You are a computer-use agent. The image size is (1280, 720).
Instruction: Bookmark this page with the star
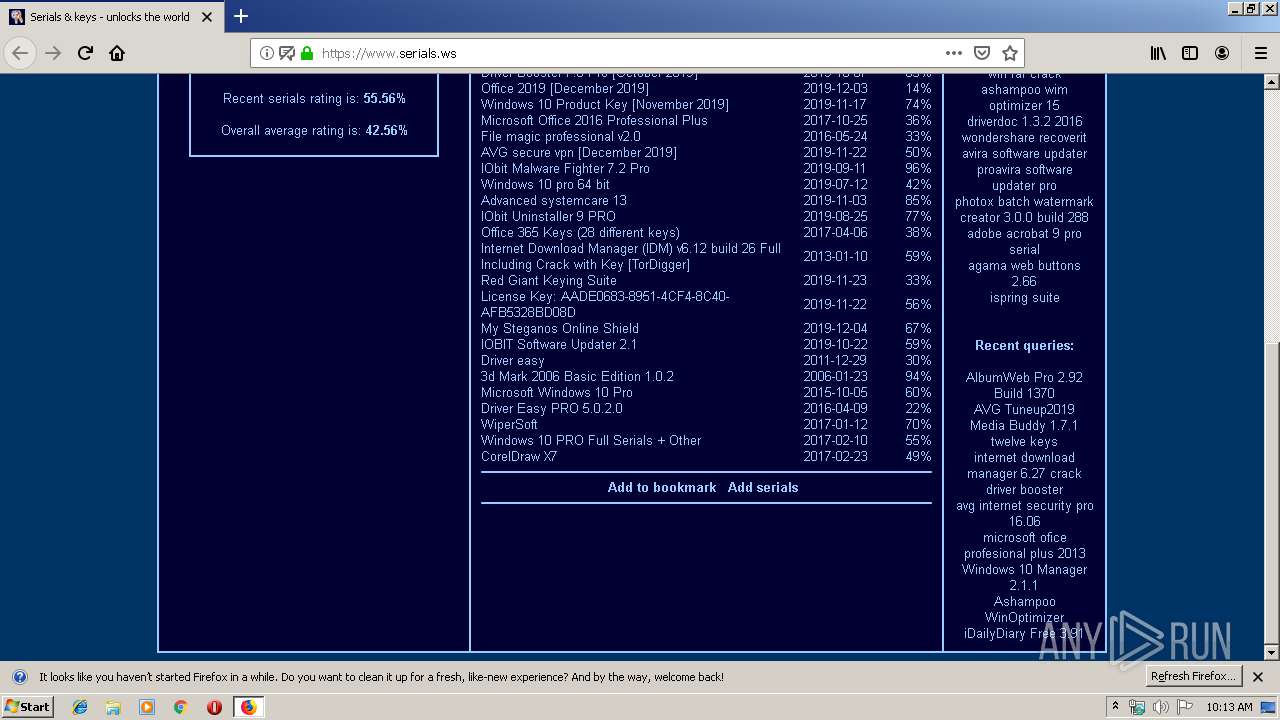1010,53
